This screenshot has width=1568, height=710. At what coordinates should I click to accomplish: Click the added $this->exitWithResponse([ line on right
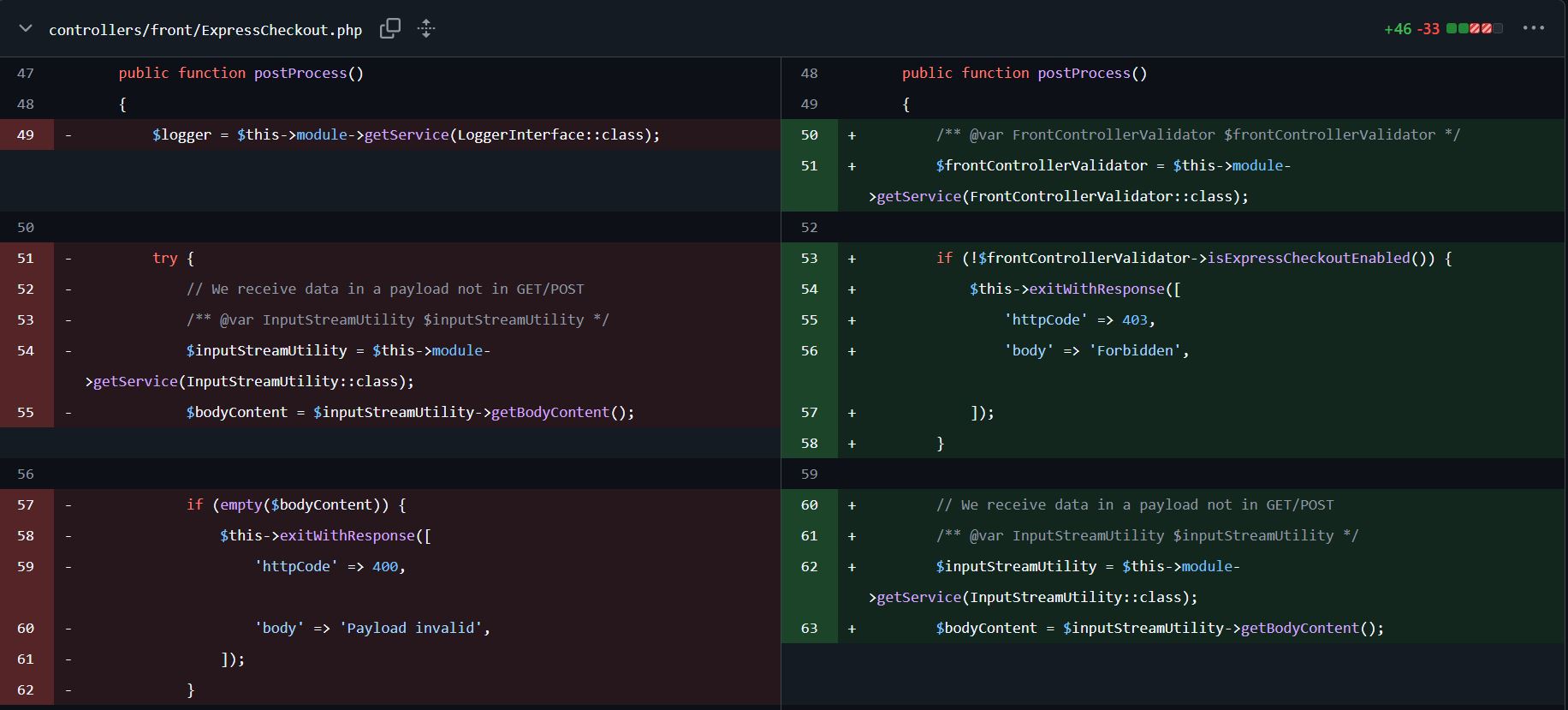[1075, 289]
